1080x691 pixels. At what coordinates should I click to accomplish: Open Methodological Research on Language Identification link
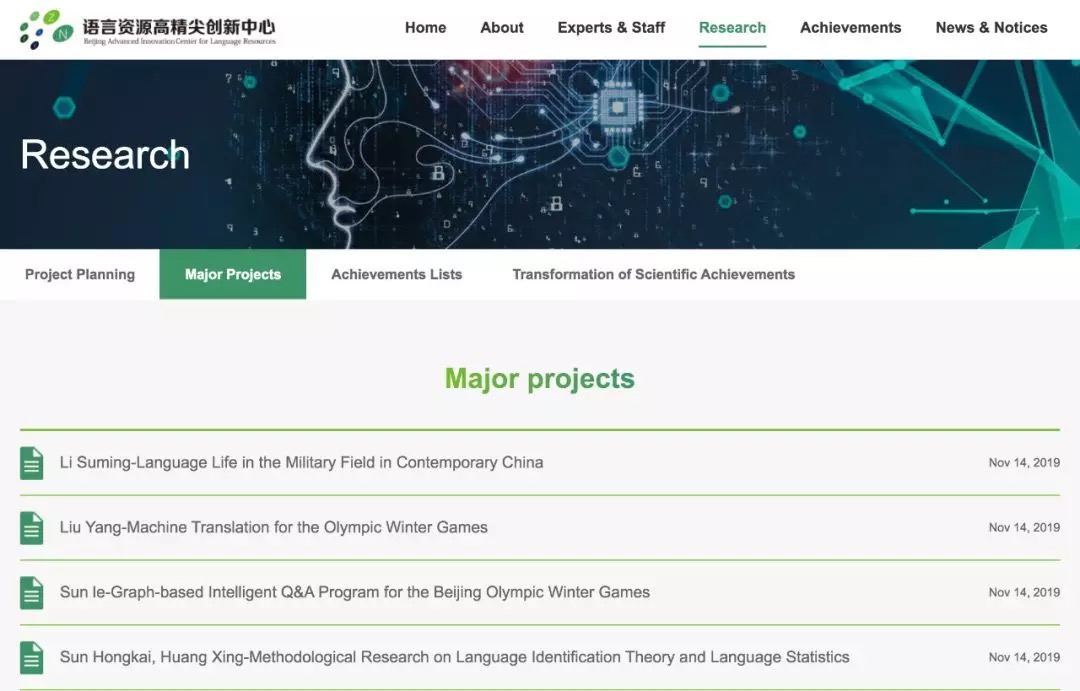coord(454,658)
